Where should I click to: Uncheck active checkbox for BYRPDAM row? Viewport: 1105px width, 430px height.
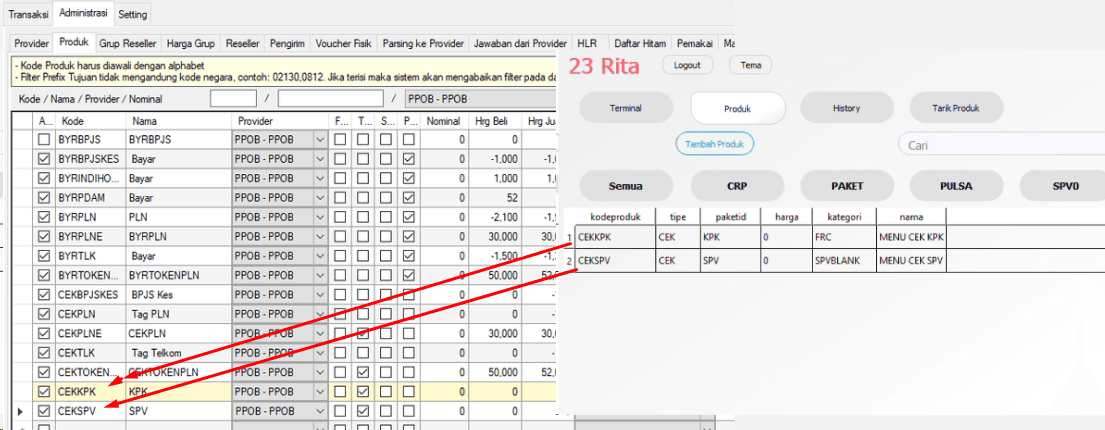[44, 198]
